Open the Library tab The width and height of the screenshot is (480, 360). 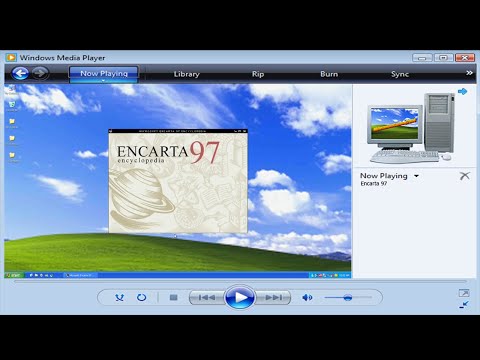186,74
